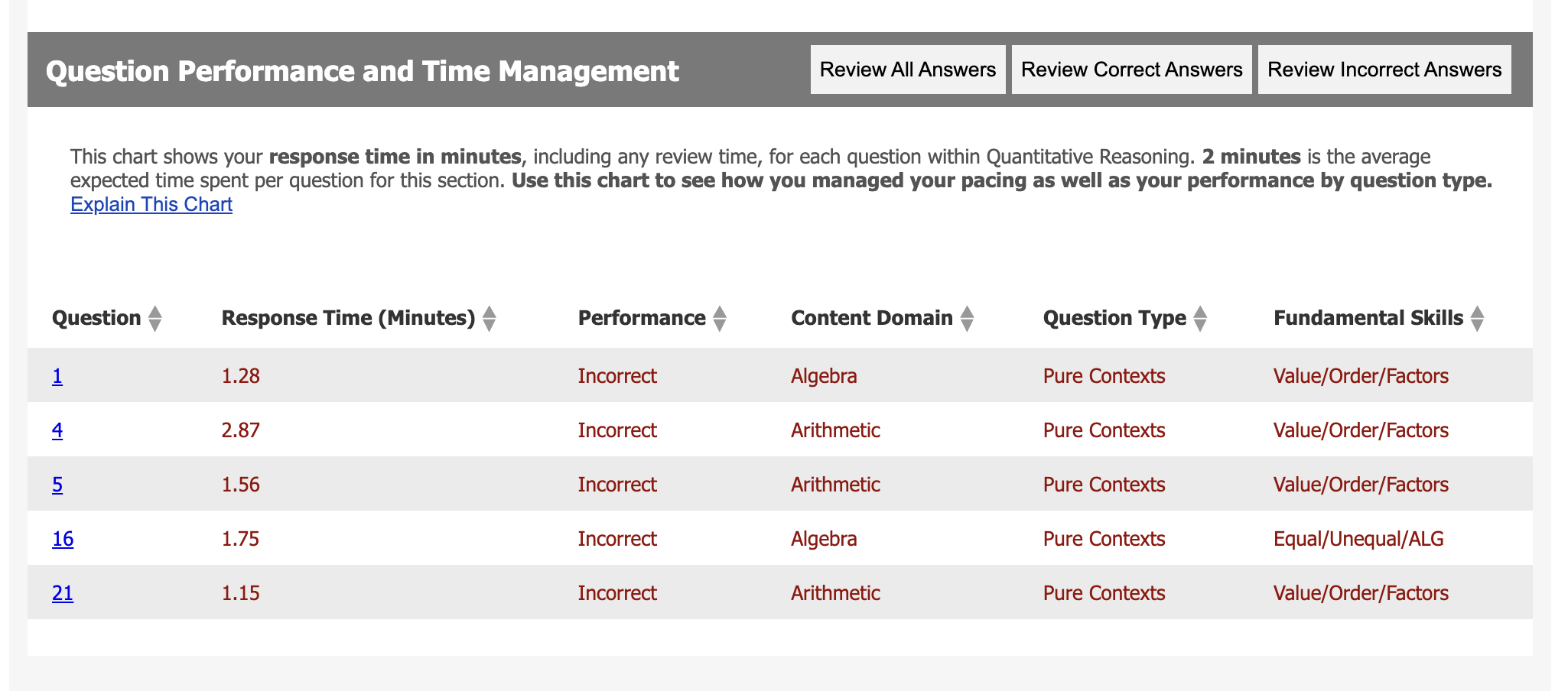This screenshot has width=1568, height=691.
Task: Sort by Response Time column arrows
Action: pos(490,318)
